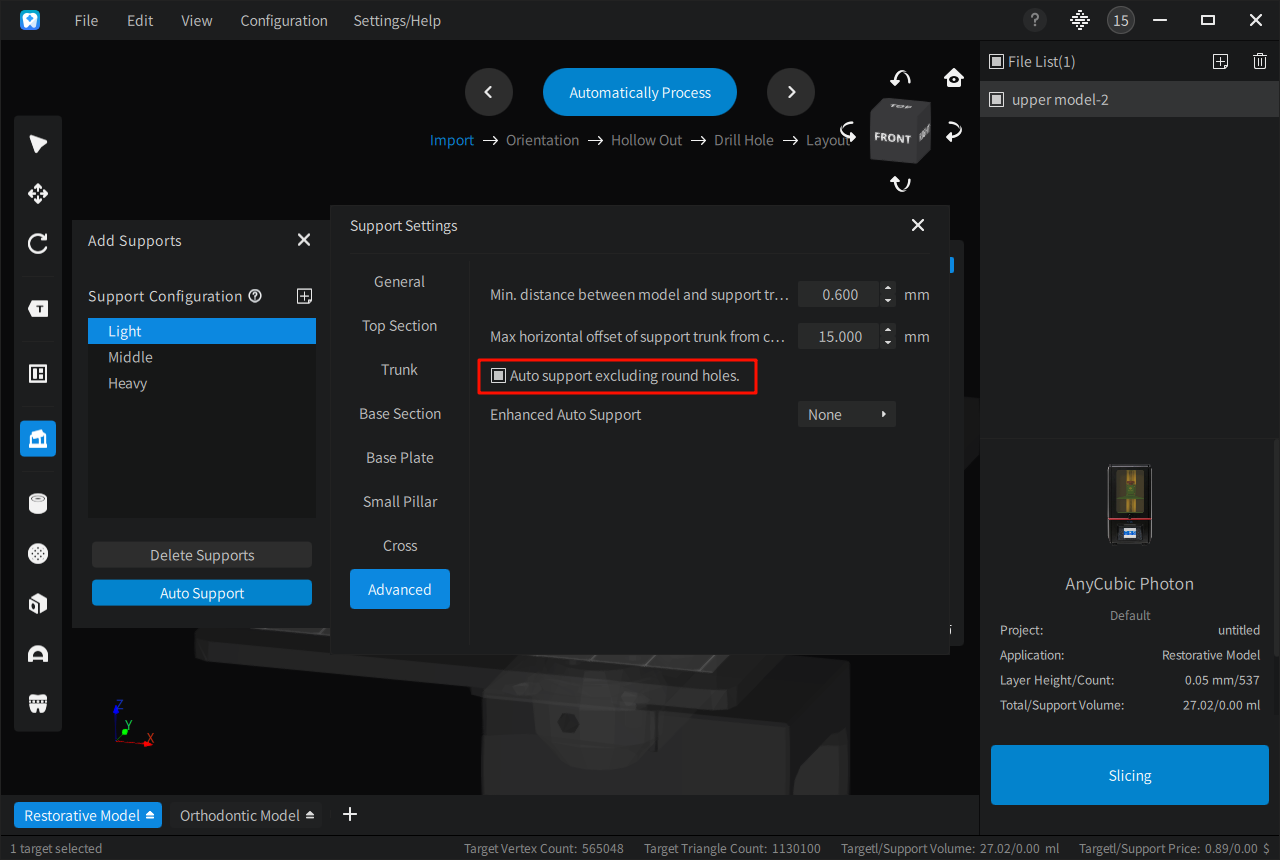Screen dimensions: 1280x860
Task: Add a file with File List plus icon
Action: (x=1220, y=62)
